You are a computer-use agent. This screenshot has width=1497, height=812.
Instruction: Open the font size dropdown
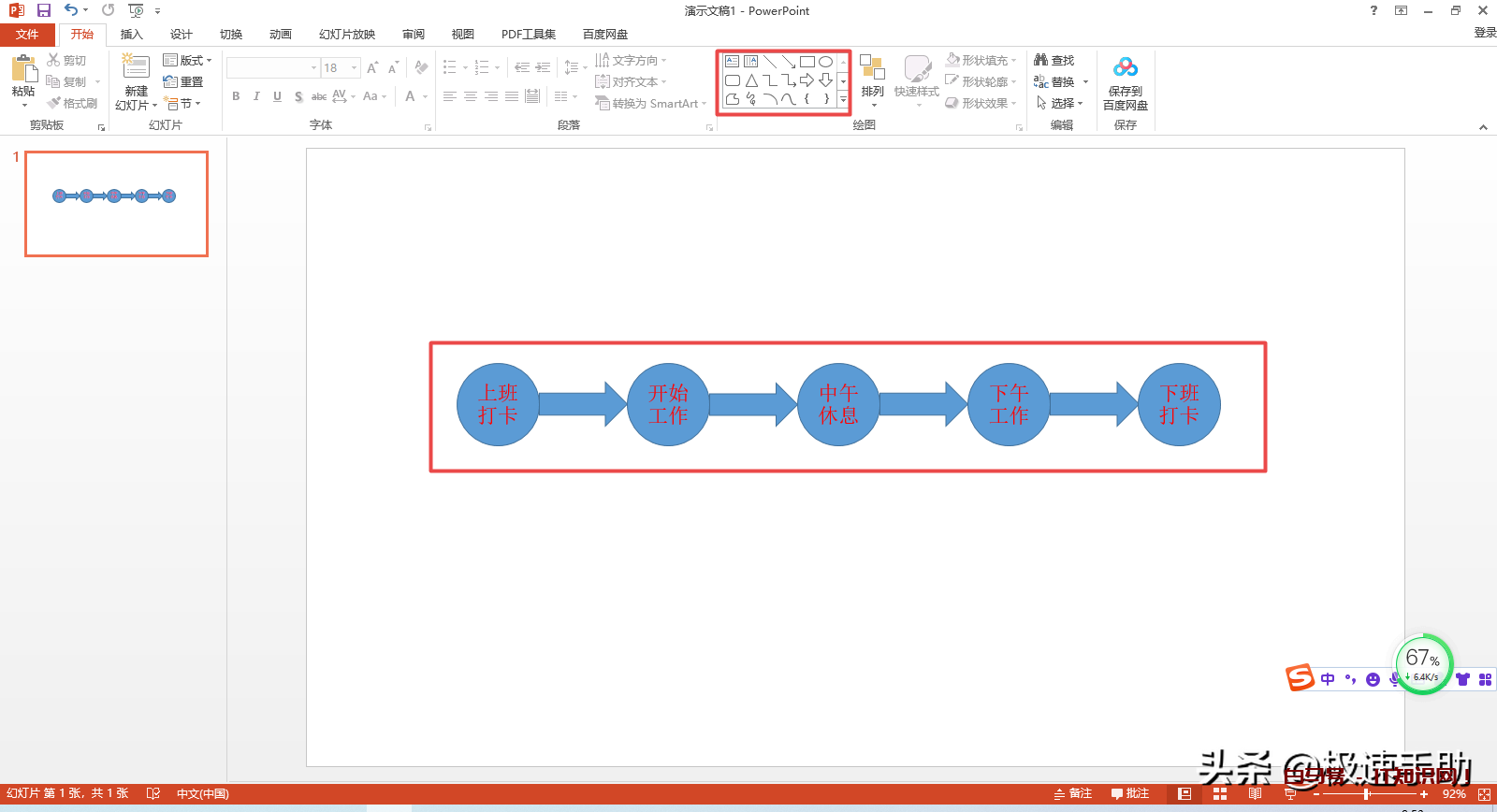[x=355, y=68]
